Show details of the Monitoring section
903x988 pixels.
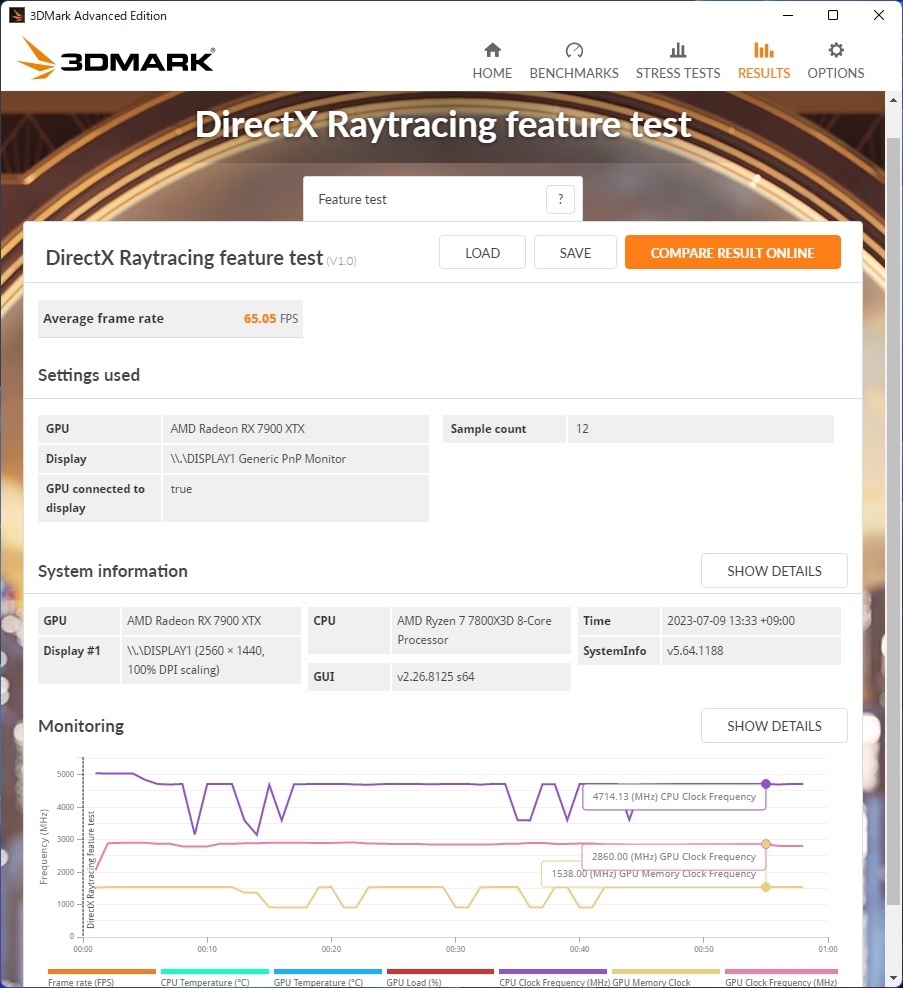[773, 725]
